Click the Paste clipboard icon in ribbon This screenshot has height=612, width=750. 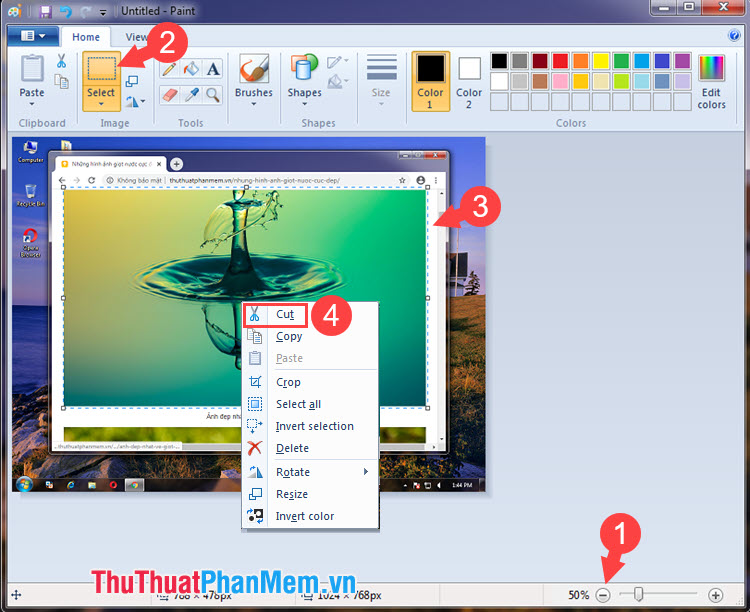point(32,68)
